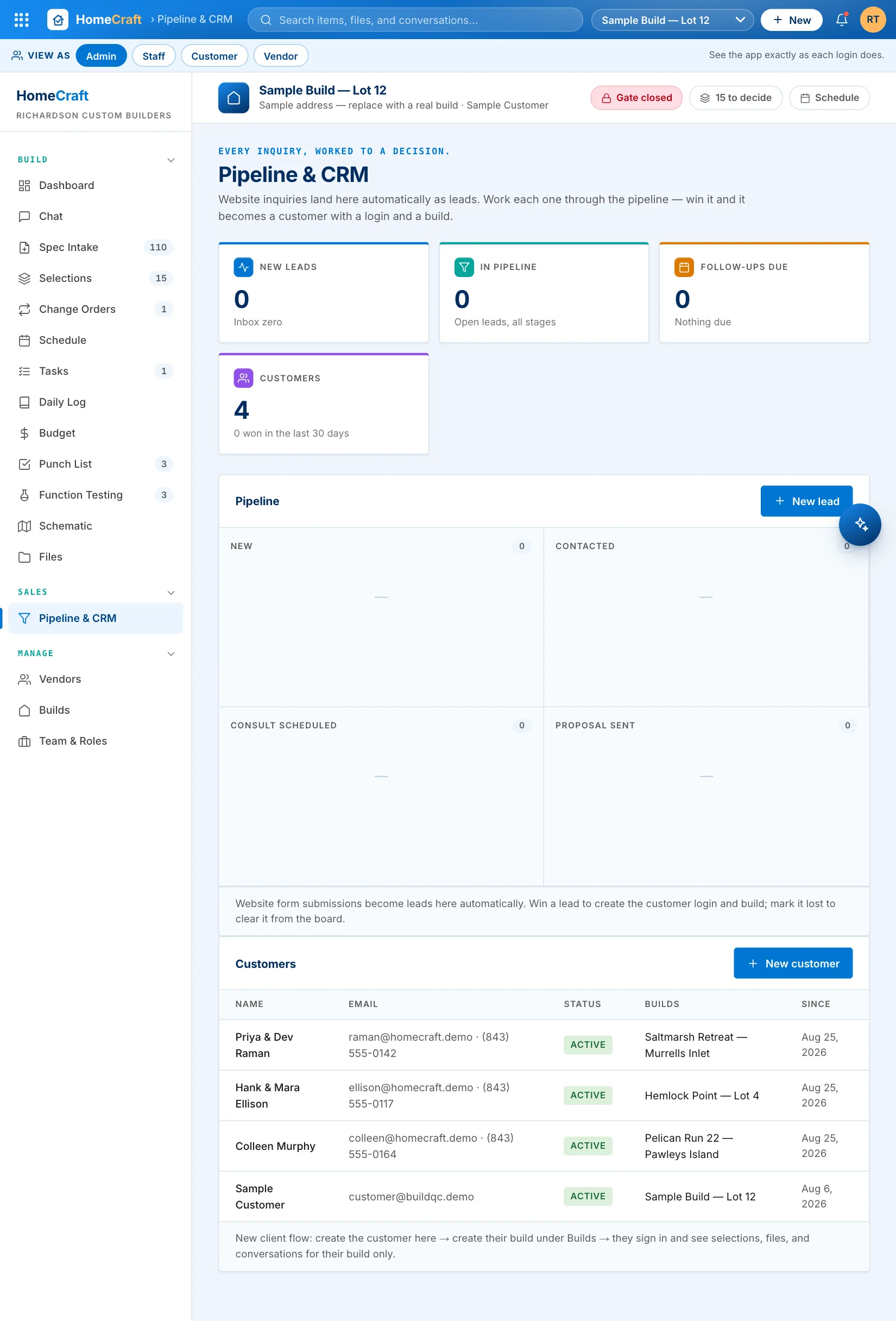Select Pipeline & CRM in sidebar

[x=96, y=619]
